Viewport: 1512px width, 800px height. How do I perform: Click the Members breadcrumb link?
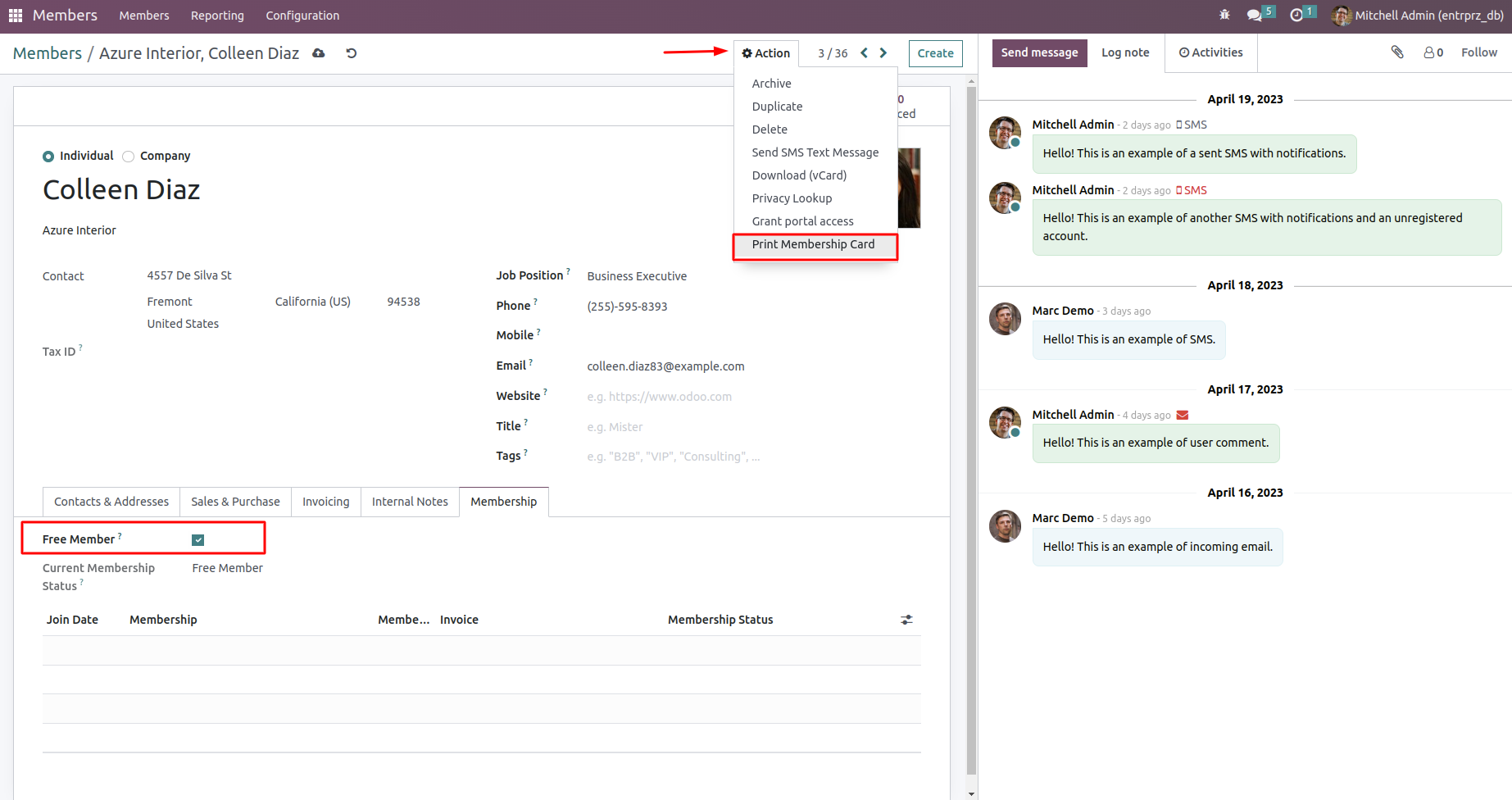[x=48, y=53]
